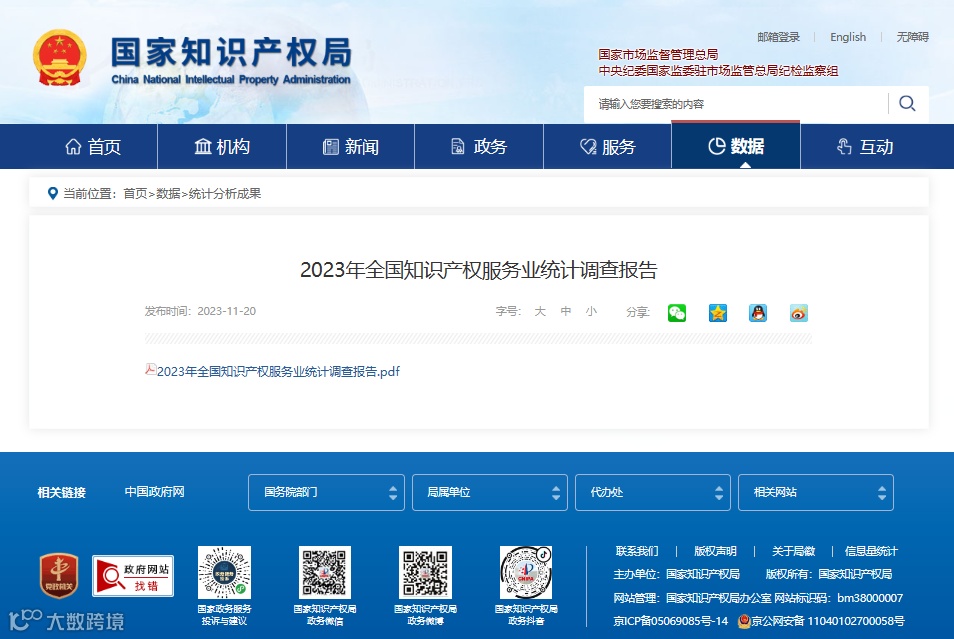Click the national emblem logo

point(59,58)
